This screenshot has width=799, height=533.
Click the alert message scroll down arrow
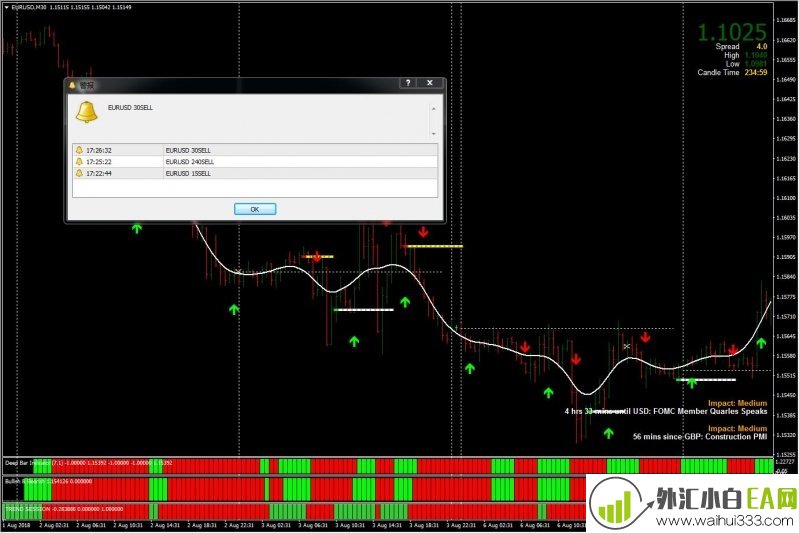click(x=434, y=134)
